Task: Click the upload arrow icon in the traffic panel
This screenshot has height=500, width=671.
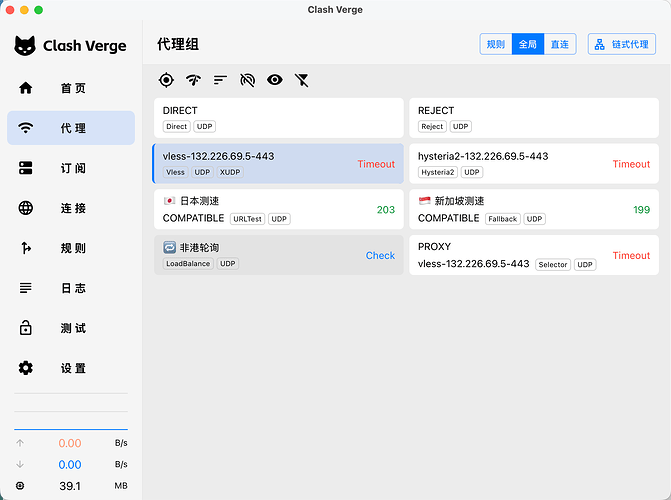Action: click(20, 443)
